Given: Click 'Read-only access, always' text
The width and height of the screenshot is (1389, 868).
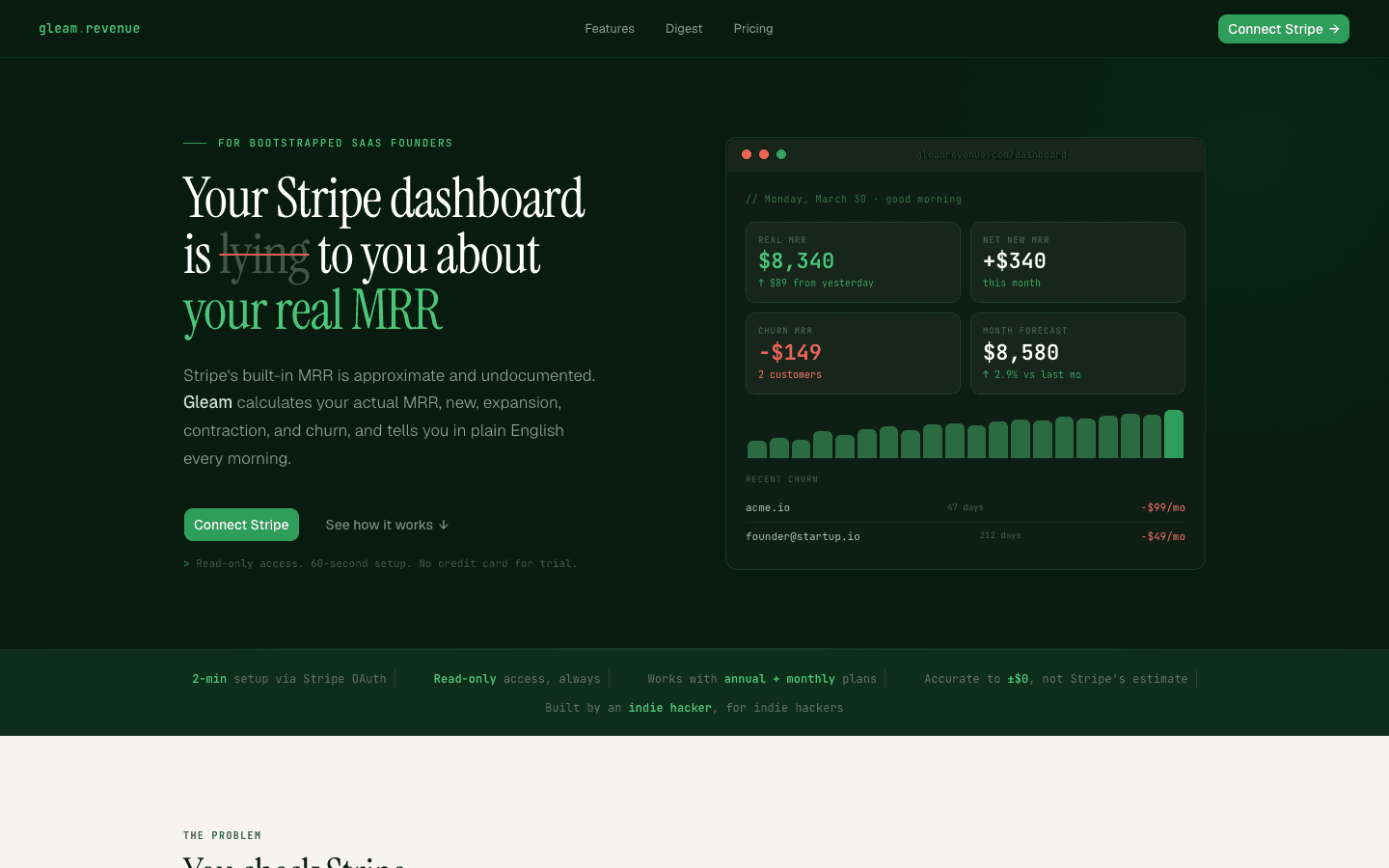Looking at the screenshot, I should tap(517, 679).
